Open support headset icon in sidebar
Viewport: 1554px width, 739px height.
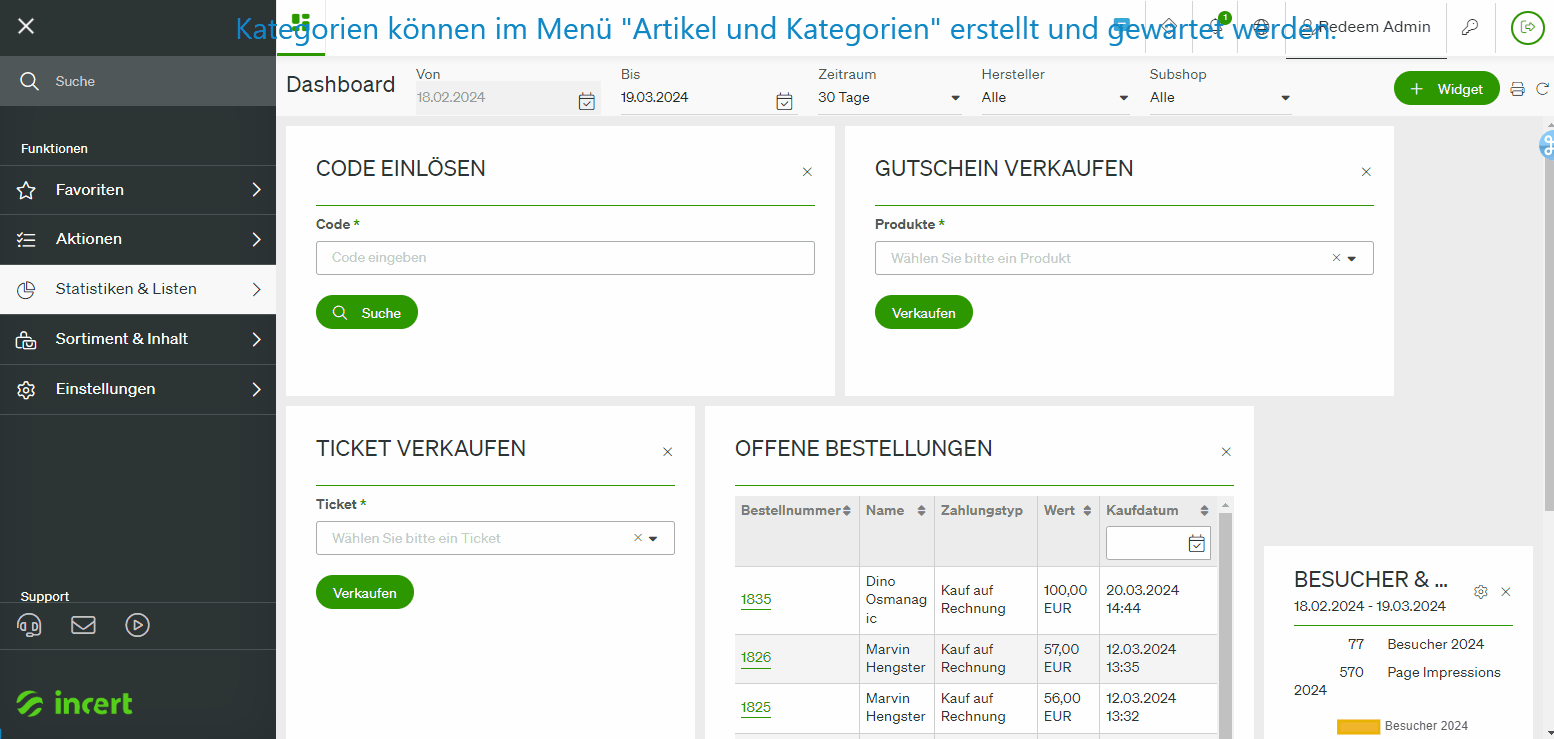(x=30, y=625)
